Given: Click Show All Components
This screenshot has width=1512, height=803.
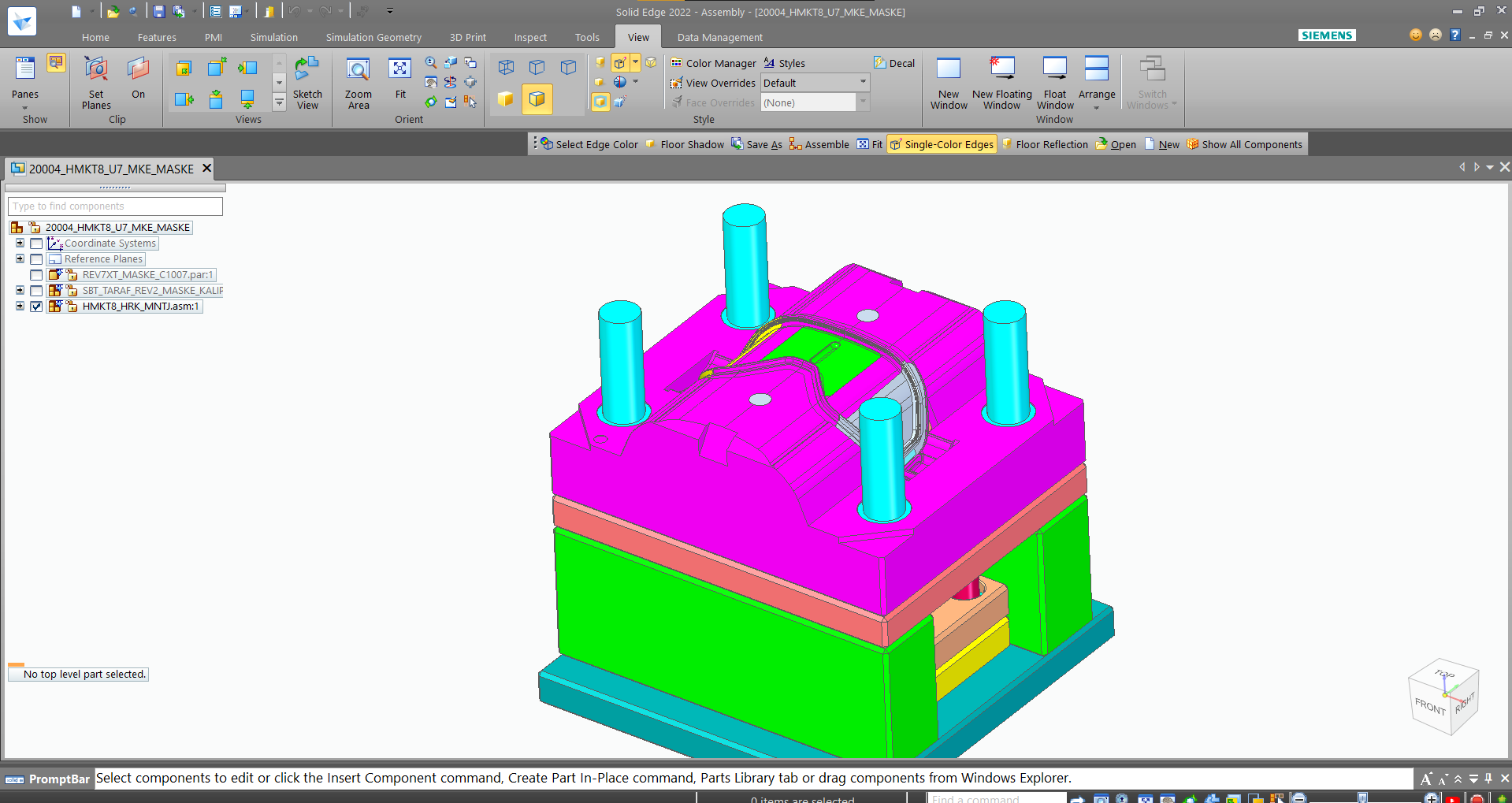Looking at the screenshot, I should pyautogui.click(x=1244, y=144).
